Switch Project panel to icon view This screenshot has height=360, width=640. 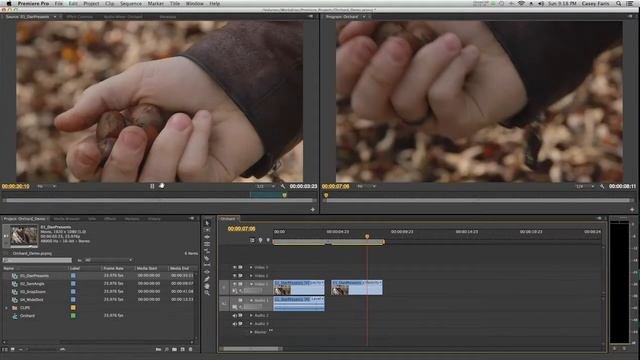tap(13, 349)
